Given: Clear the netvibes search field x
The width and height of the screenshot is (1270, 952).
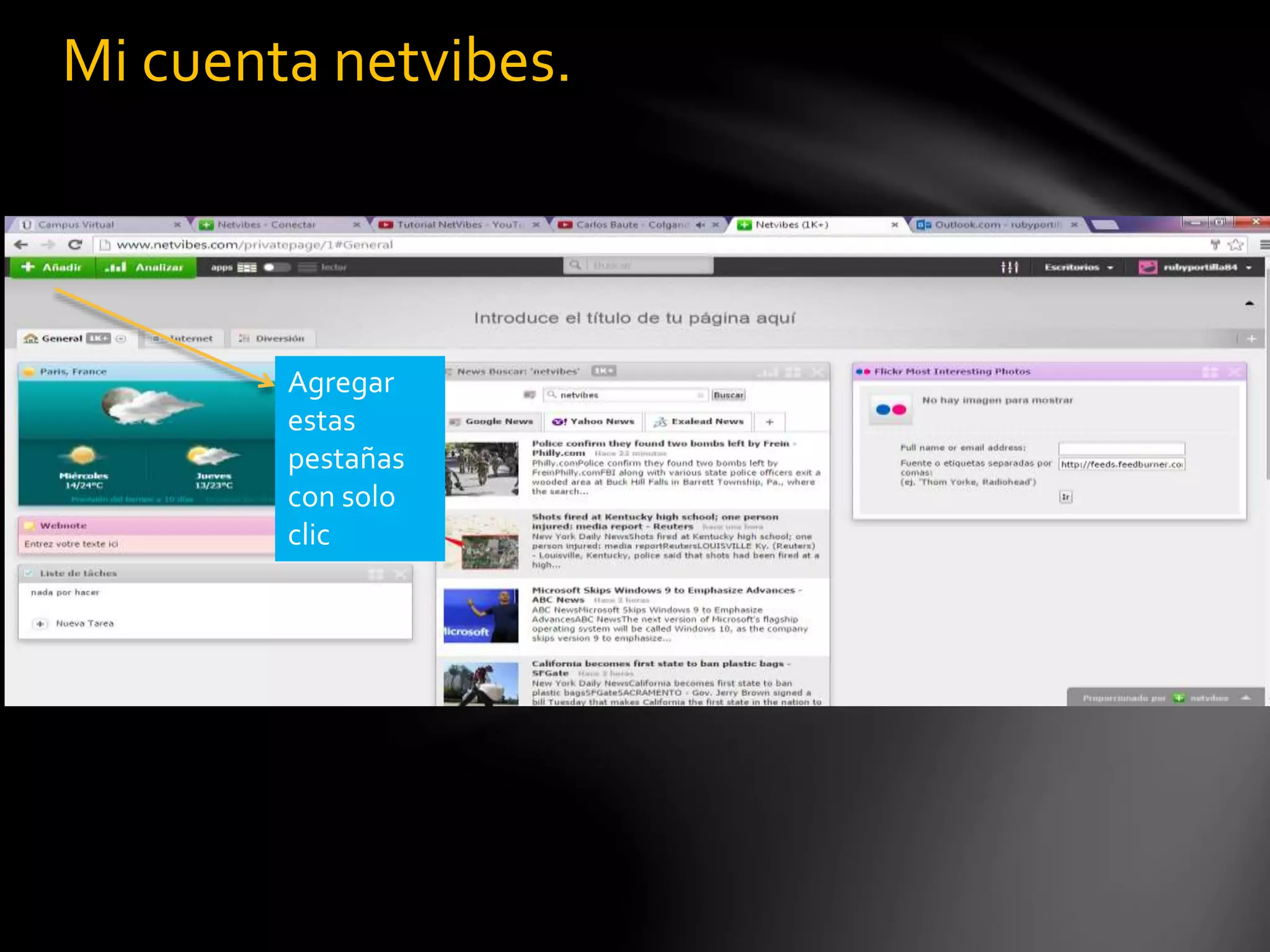Looking at the screenshot, I should tap(700, 395).
